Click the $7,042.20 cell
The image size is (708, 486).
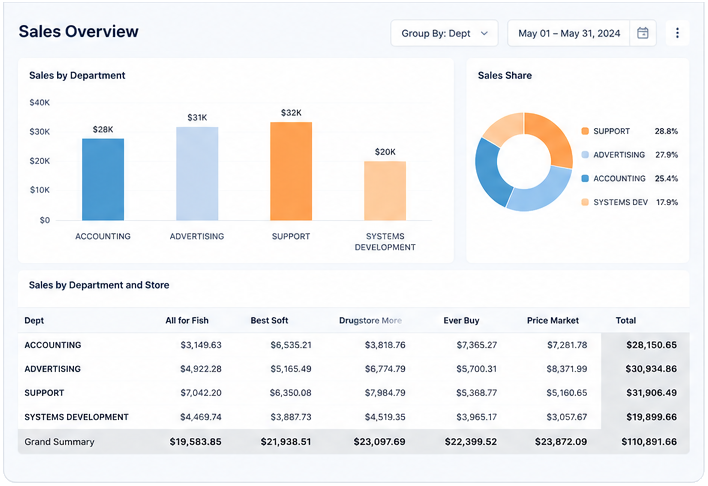click(x=201, y=393)
